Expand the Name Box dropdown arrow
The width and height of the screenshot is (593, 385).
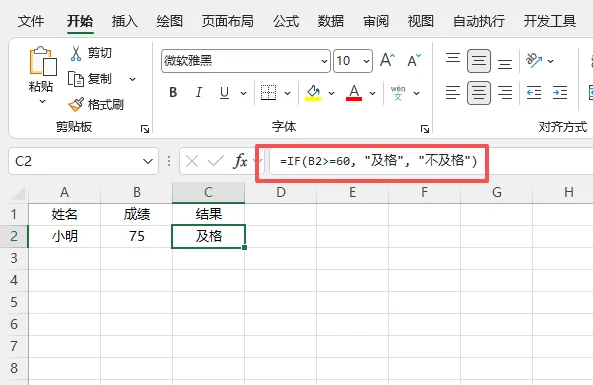pos(148,161)
